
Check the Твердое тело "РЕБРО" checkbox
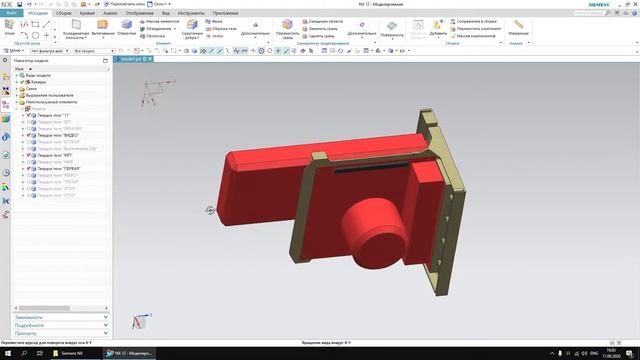(x=29, y=175)
